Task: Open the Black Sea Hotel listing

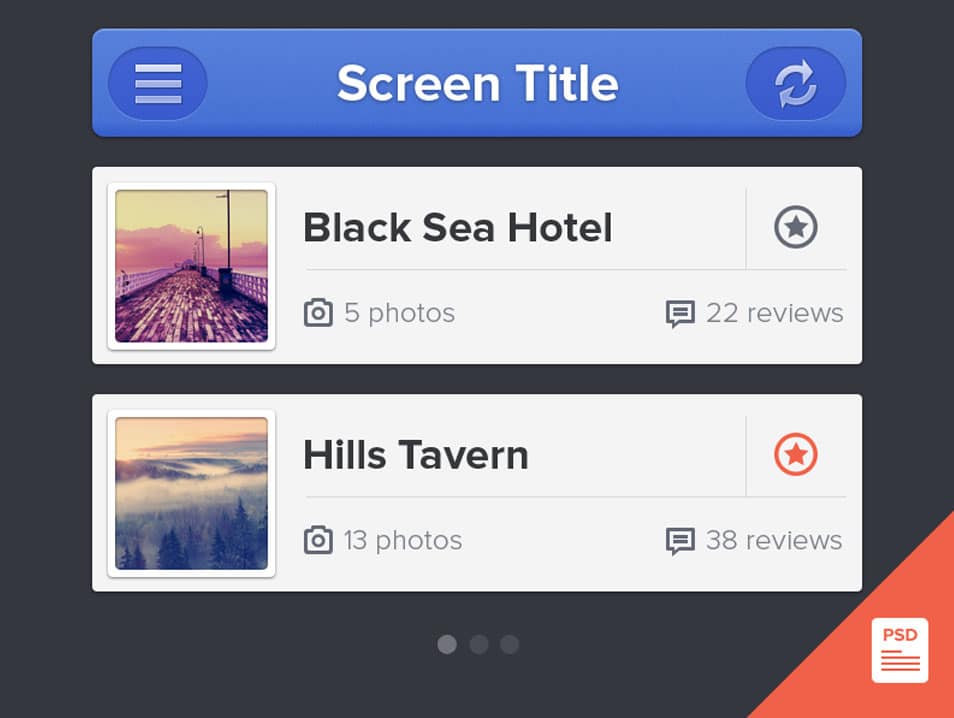Action: point(457,227)
